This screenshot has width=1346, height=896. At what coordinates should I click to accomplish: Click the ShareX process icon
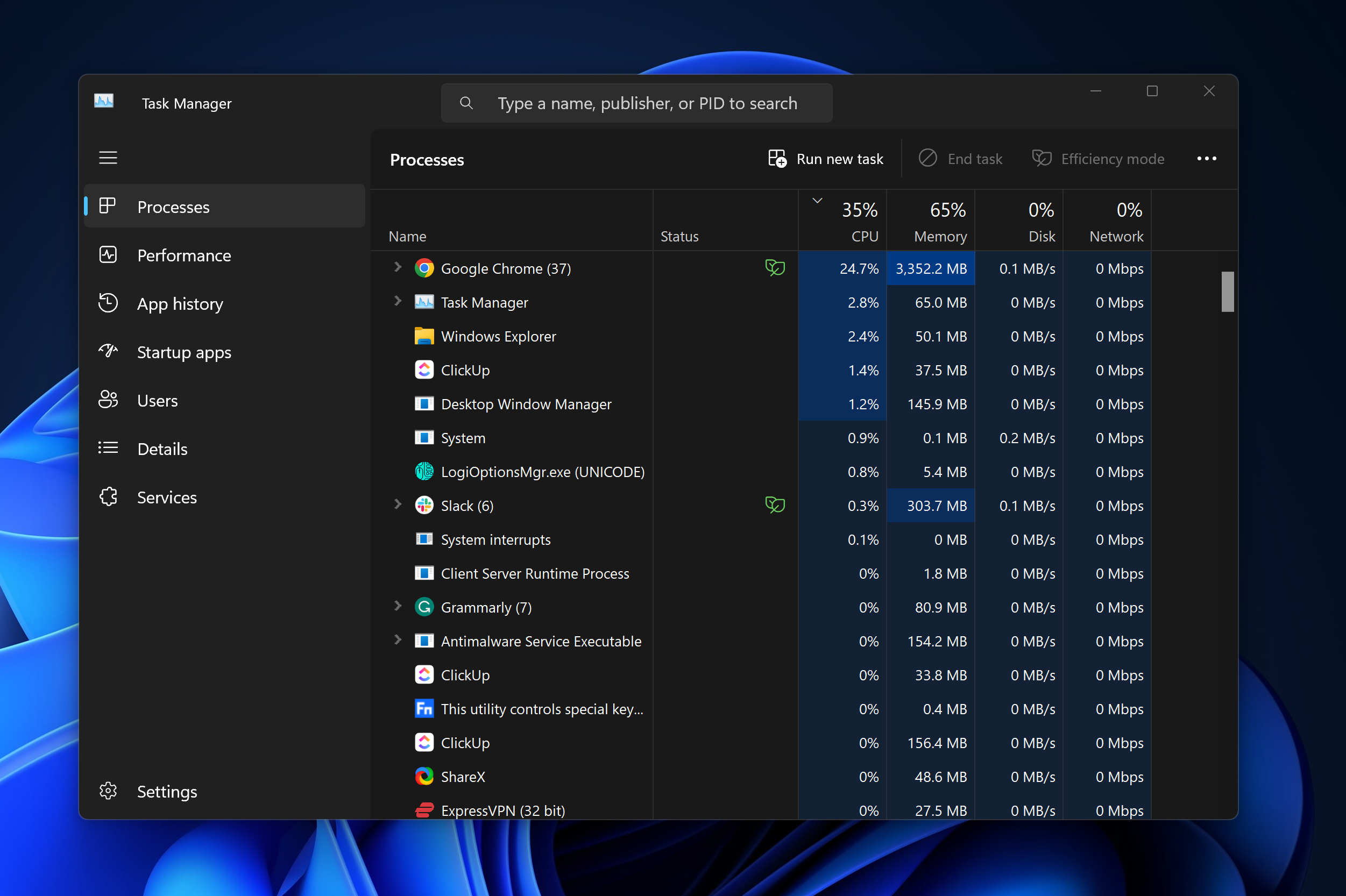(x=424, y=777)
